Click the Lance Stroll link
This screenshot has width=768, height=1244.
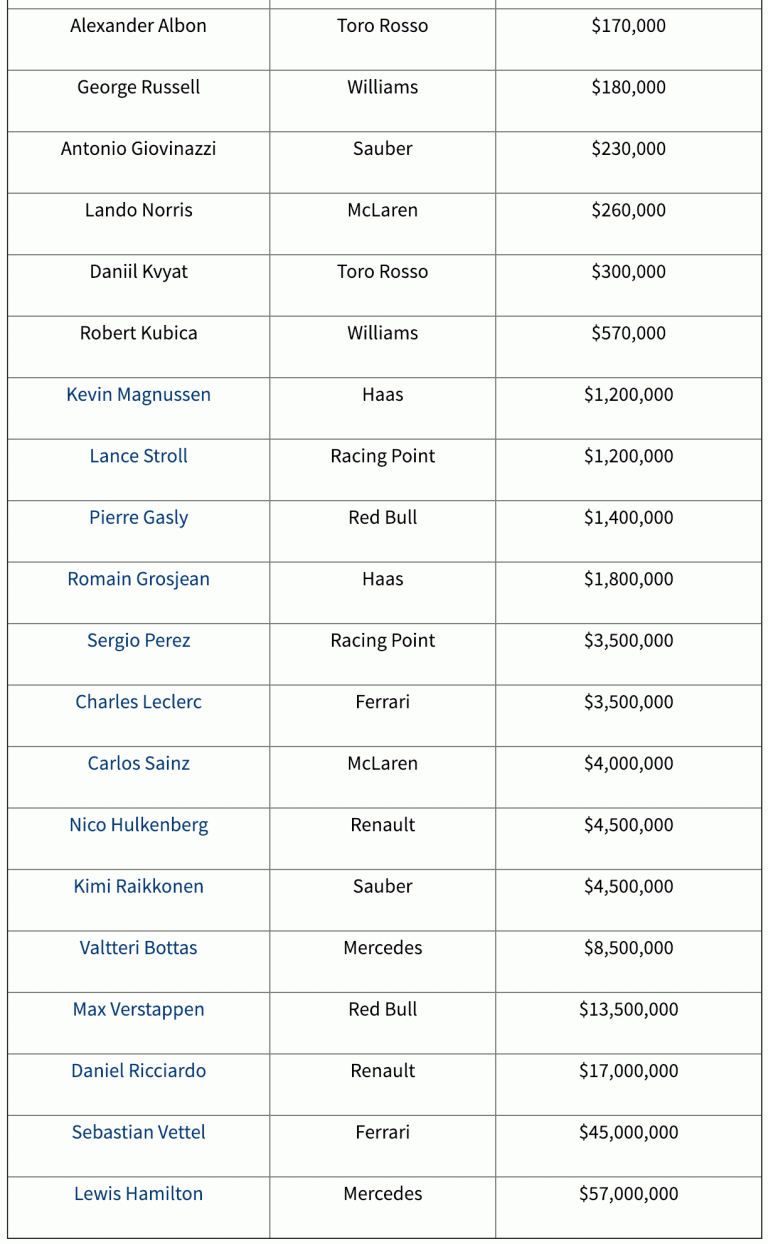click(x=138, y=456)
